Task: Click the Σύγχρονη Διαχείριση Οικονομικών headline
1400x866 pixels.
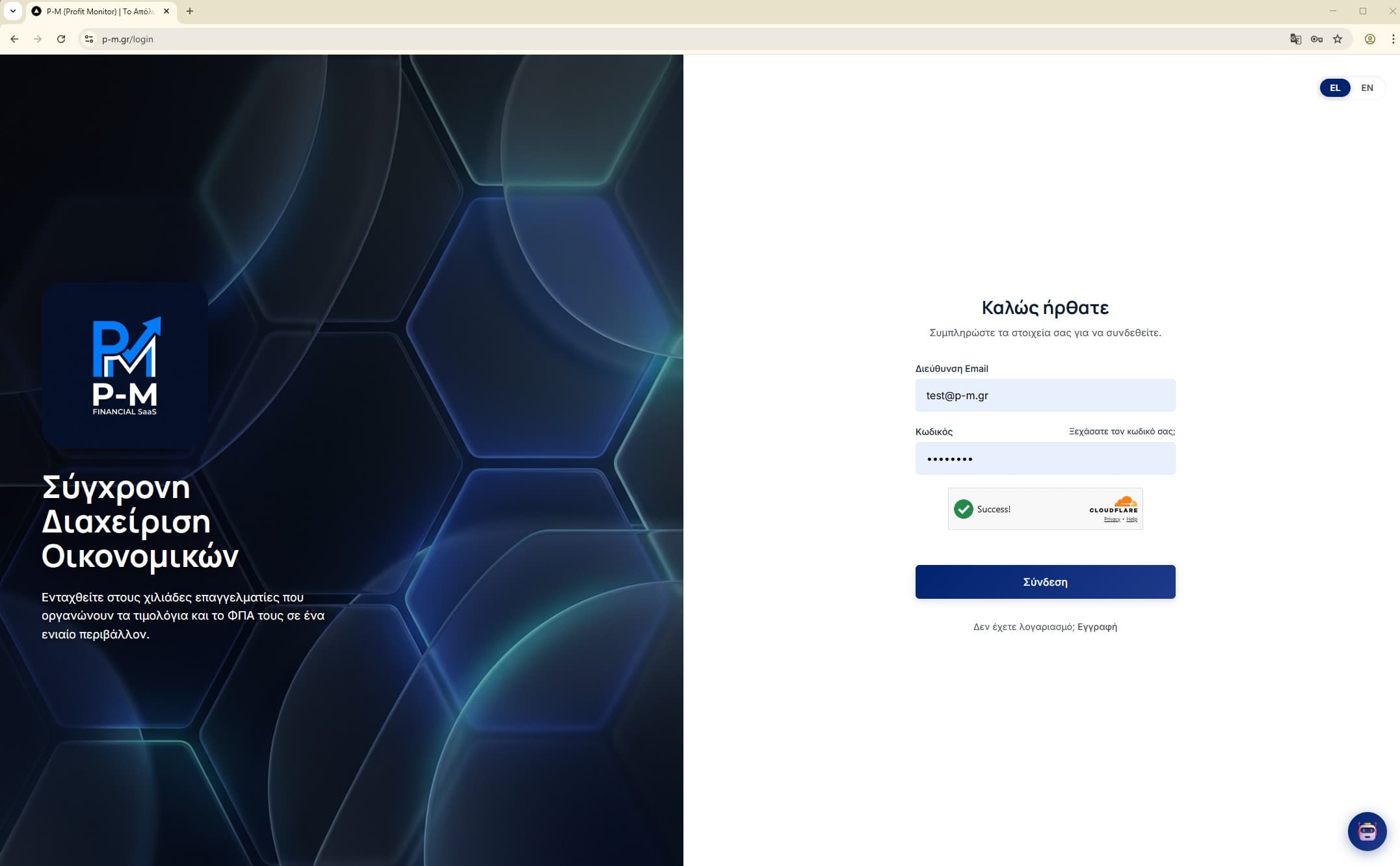Action: (140, 522)
